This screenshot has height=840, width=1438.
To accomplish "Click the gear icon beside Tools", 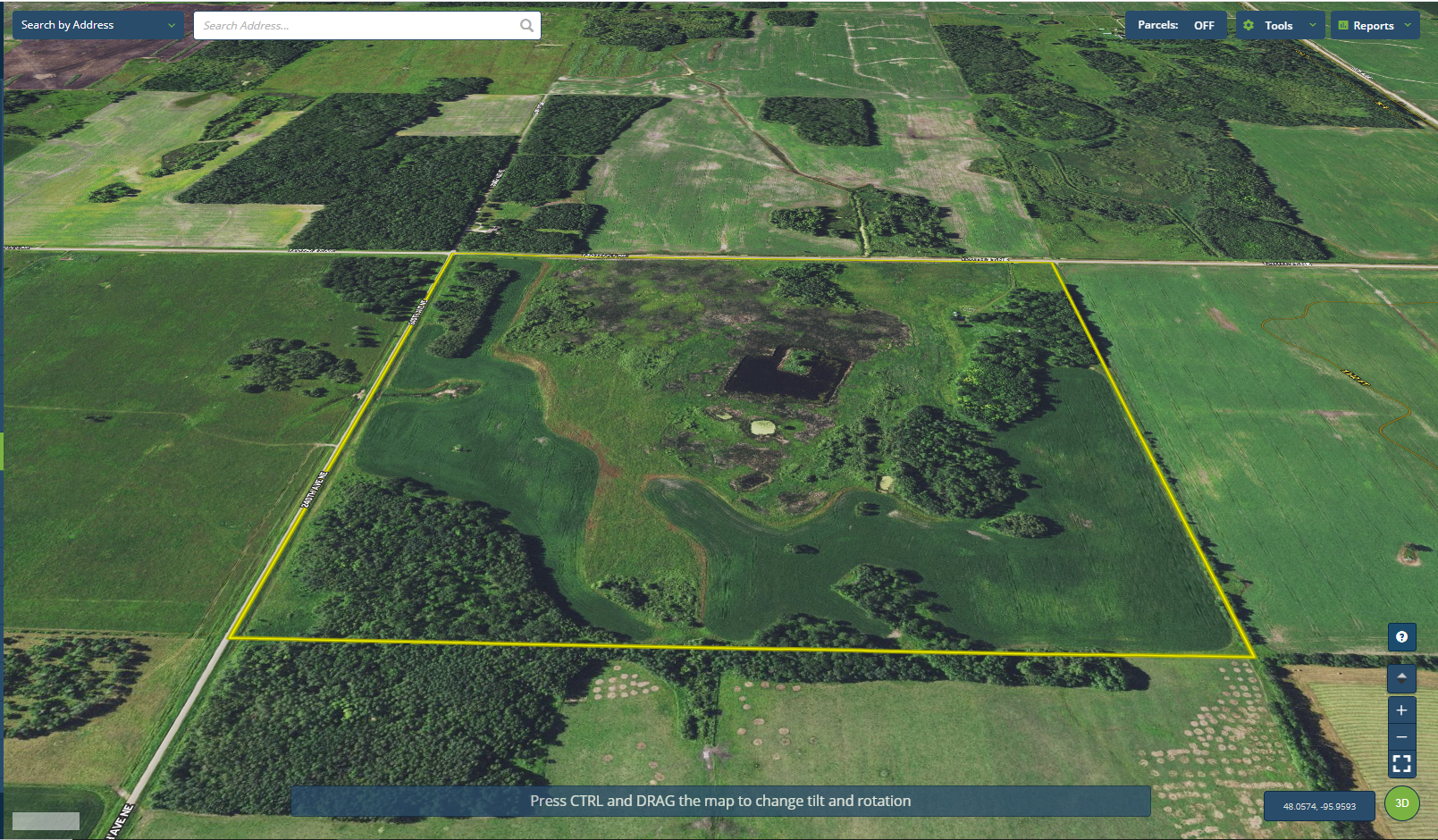I will click(x=1249, y=26).
